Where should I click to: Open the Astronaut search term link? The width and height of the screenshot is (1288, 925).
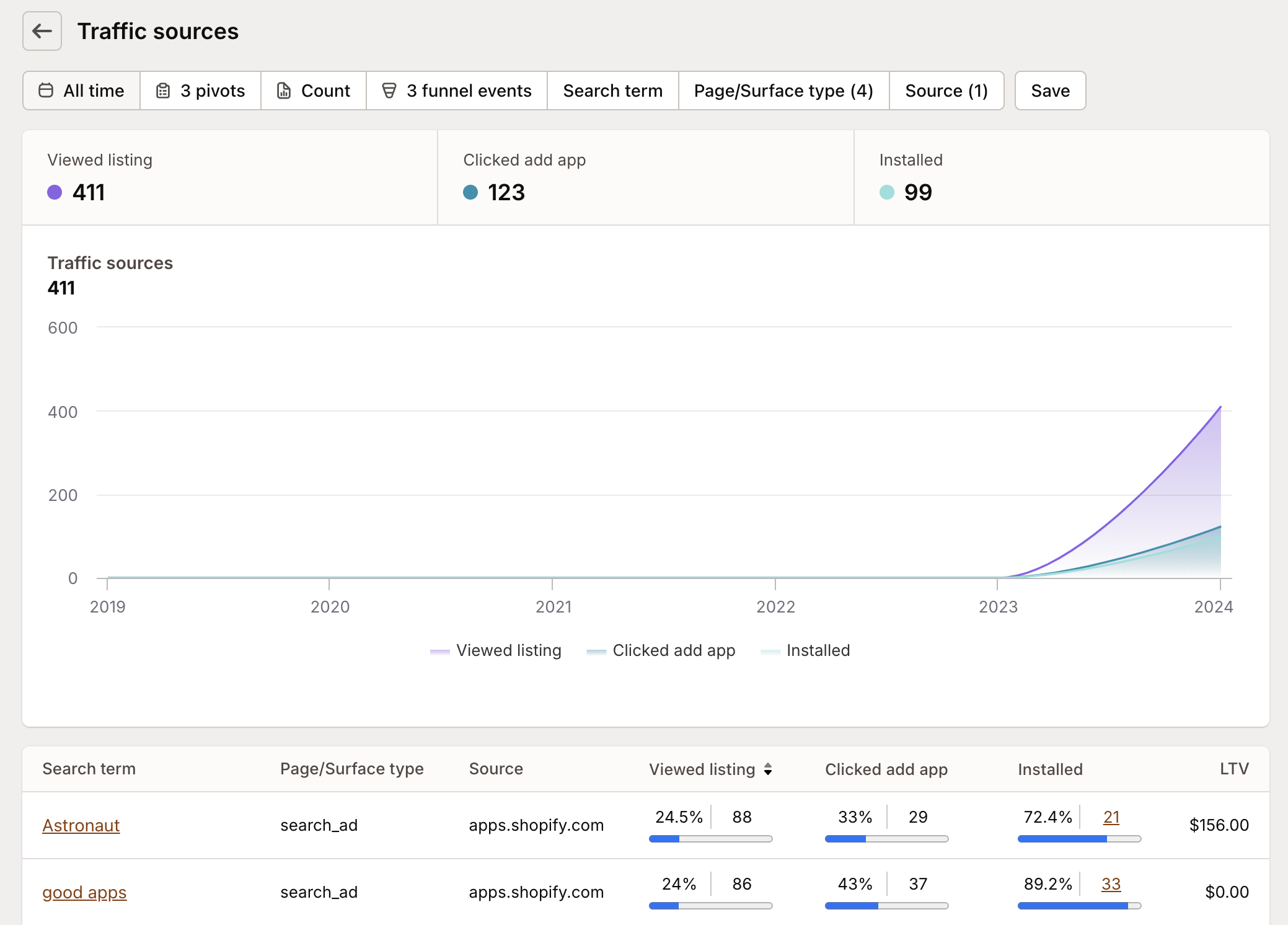pos(81,825)
